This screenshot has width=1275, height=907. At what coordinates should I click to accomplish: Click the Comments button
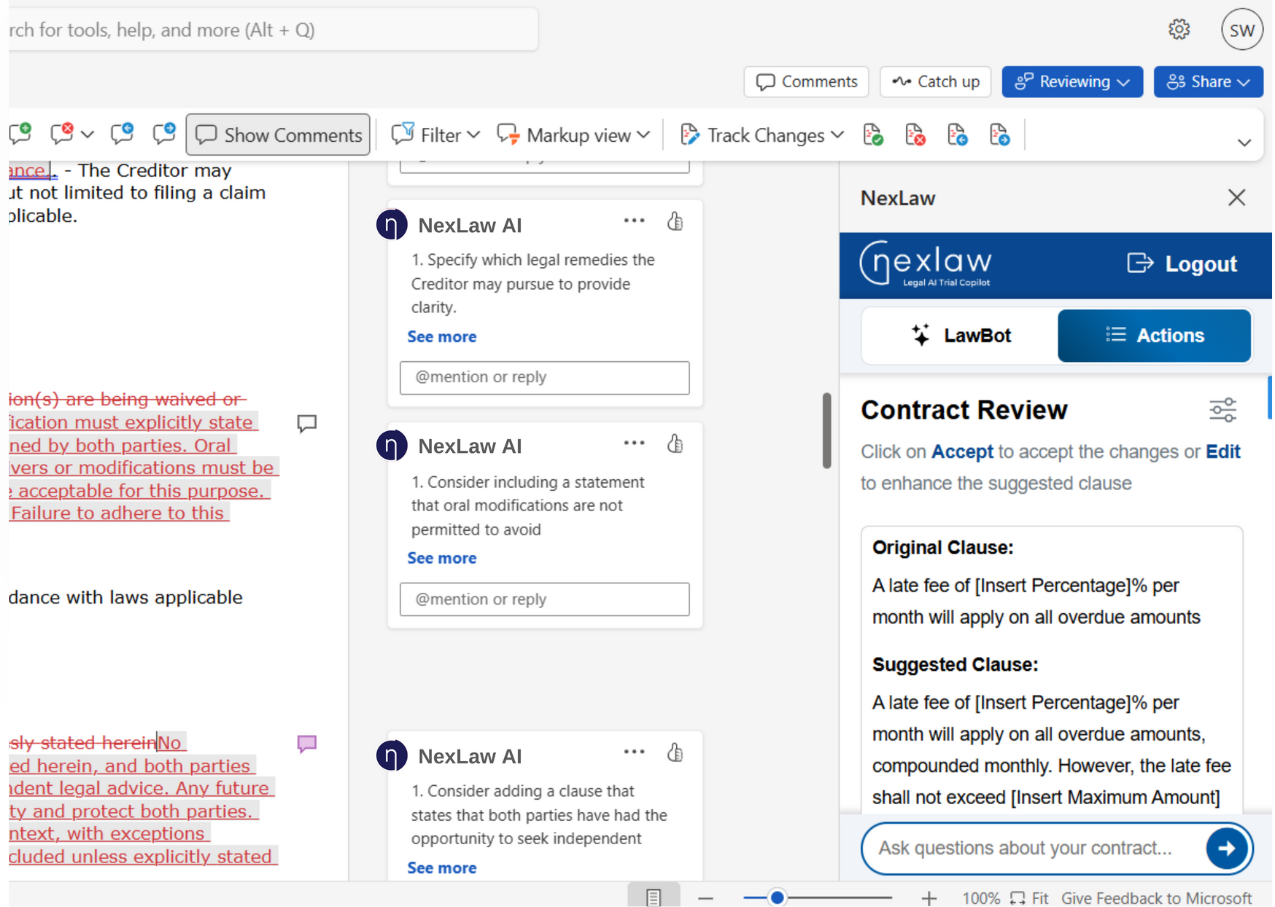coord(806,82)
